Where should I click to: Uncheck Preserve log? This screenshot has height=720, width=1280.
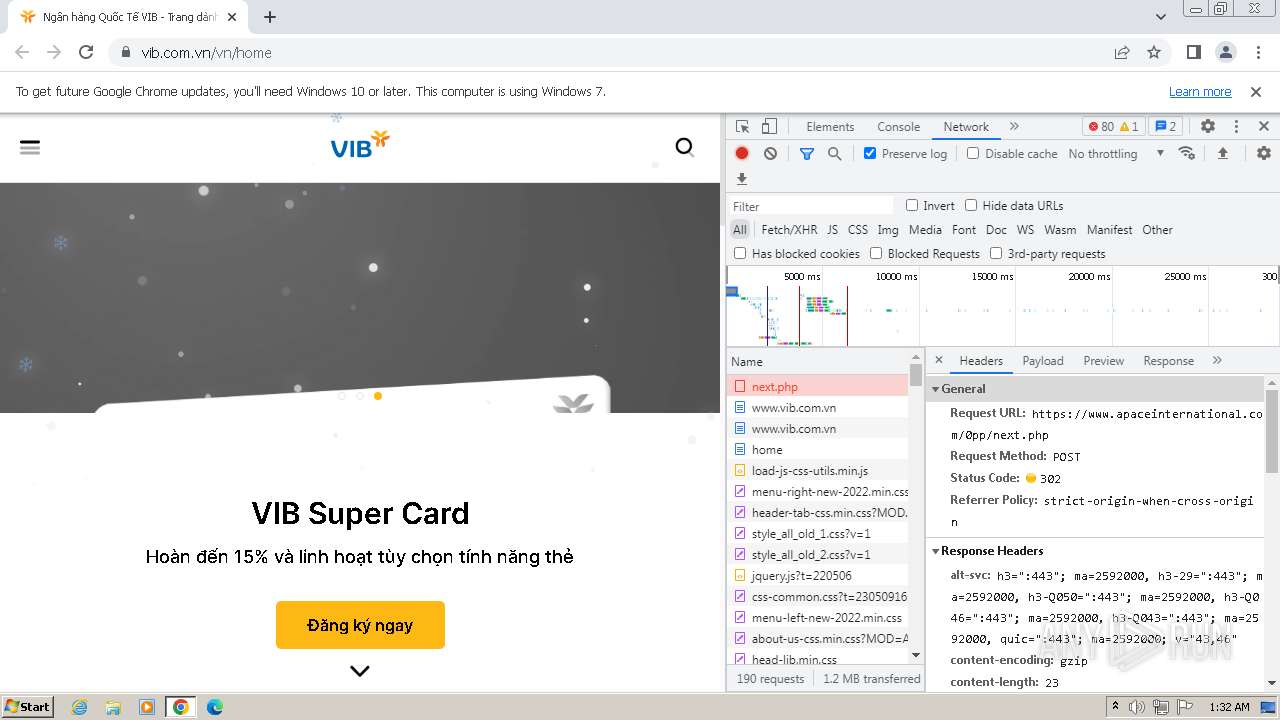(x=870, y=153)
